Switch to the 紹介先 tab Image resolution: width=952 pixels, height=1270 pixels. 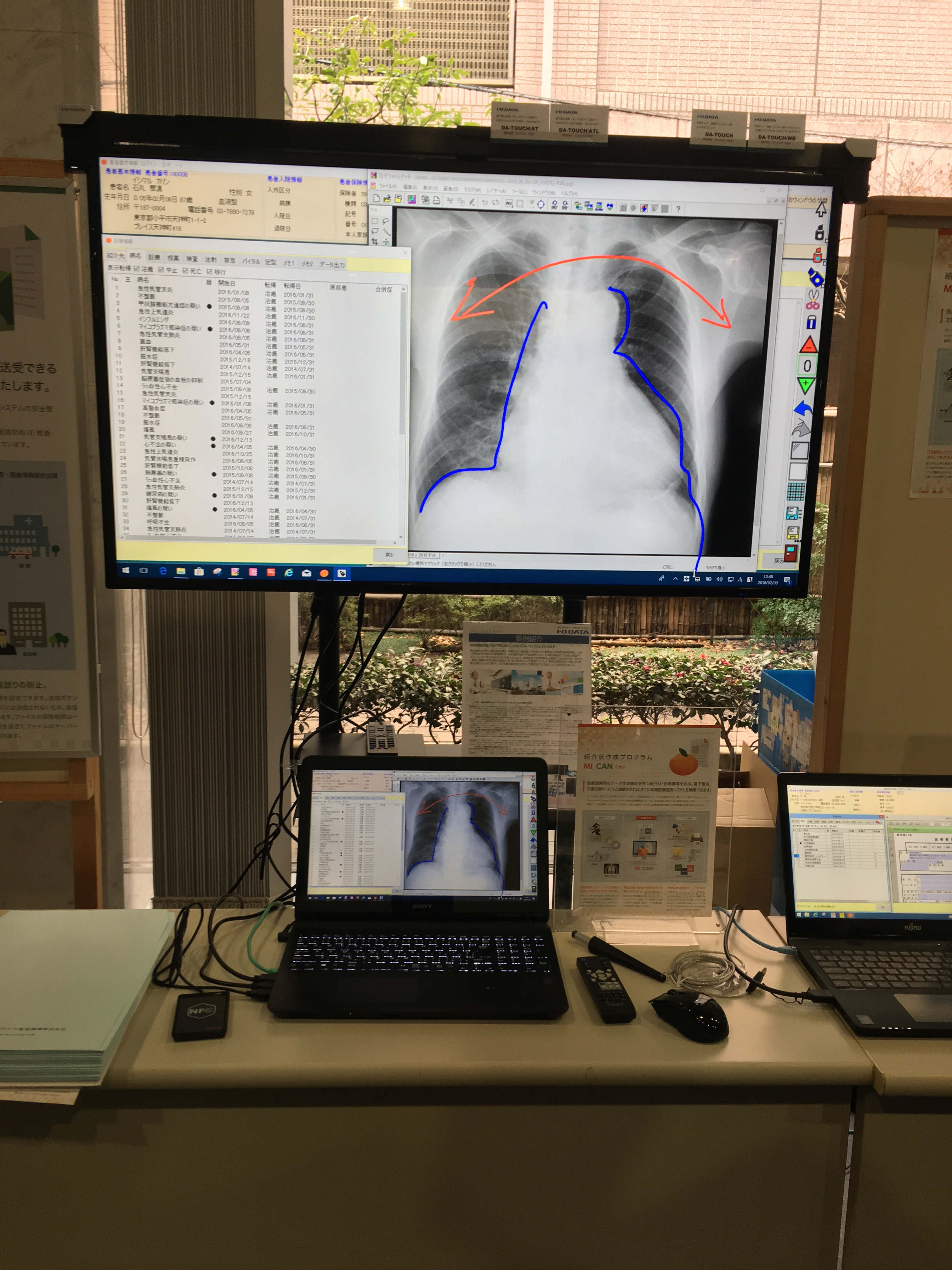(115, 256)
